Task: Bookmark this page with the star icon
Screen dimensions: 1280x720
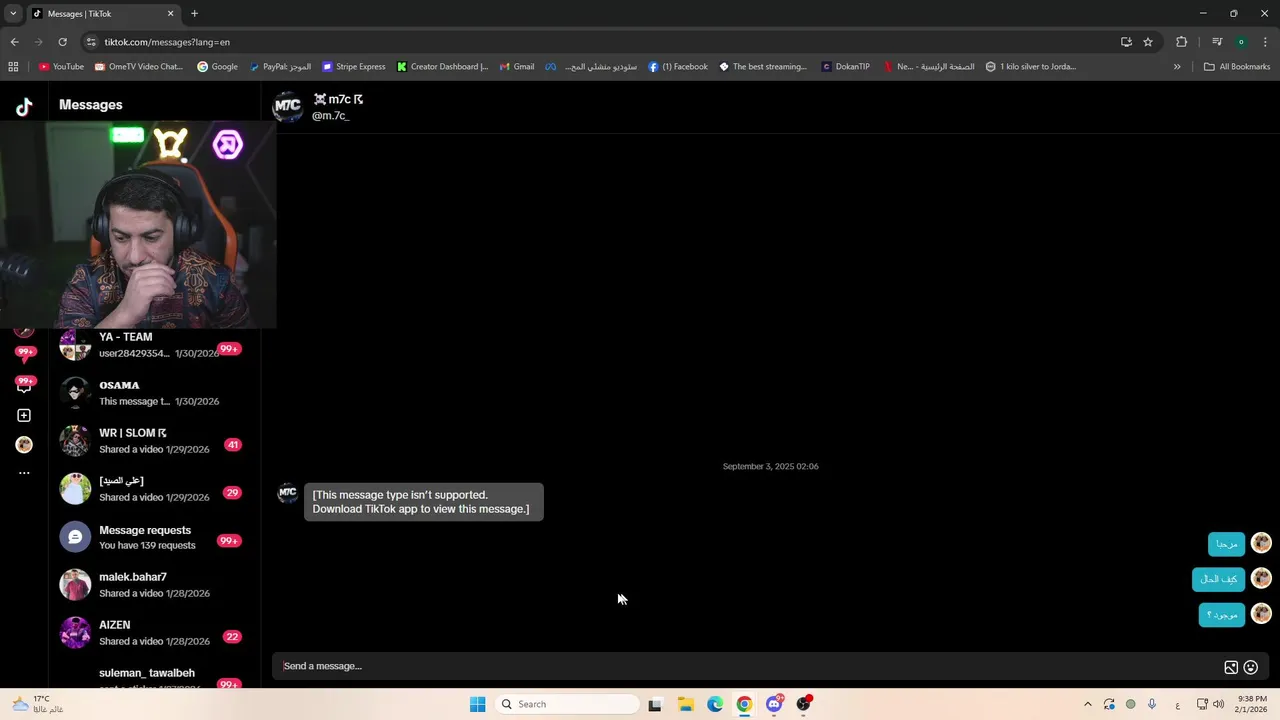Action: pos(1148,42)
